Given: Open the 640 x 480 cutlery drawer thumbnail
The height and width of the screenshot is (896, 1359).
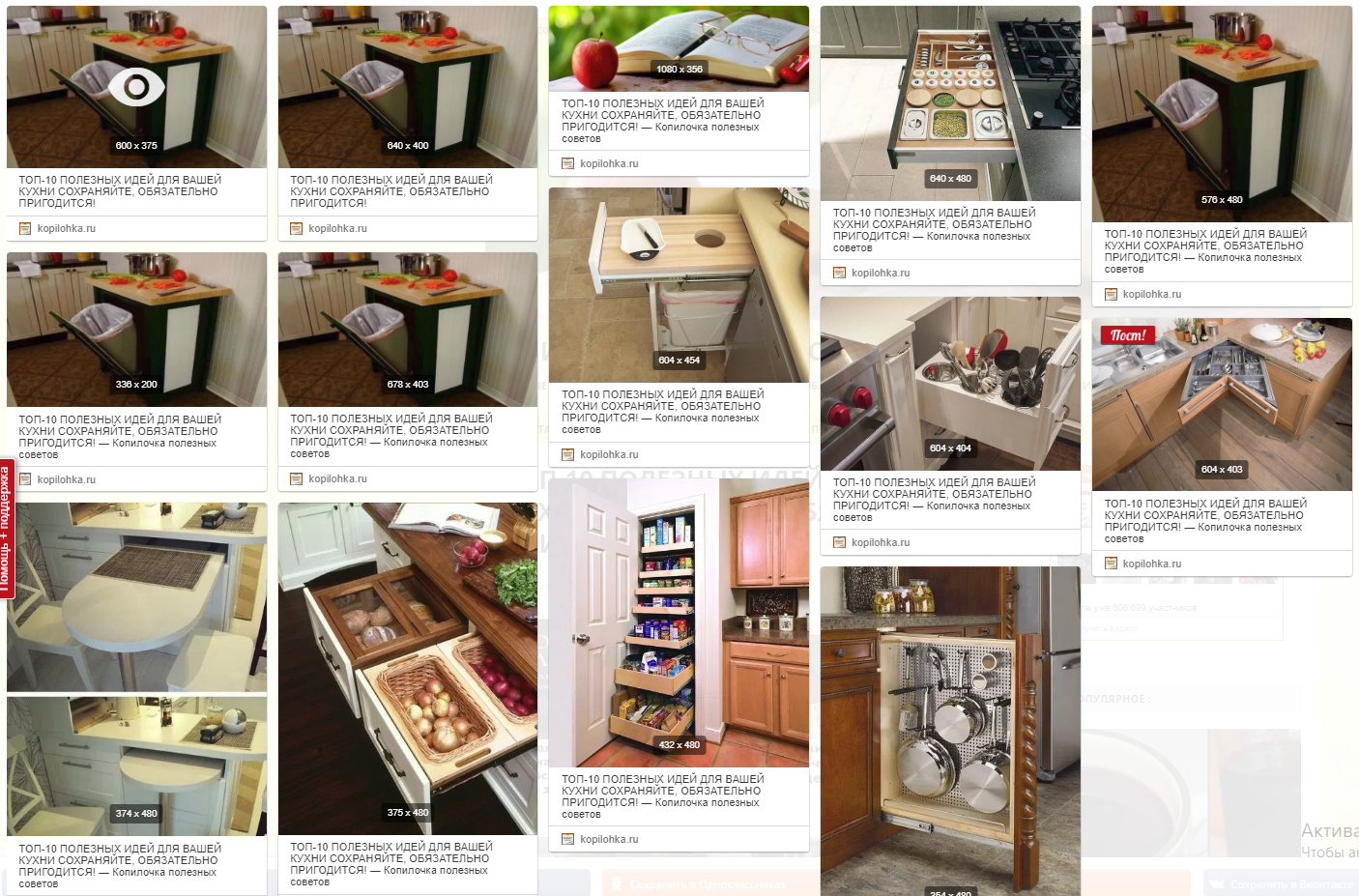Looking at the screenshot, I should (x=950, y=103).
